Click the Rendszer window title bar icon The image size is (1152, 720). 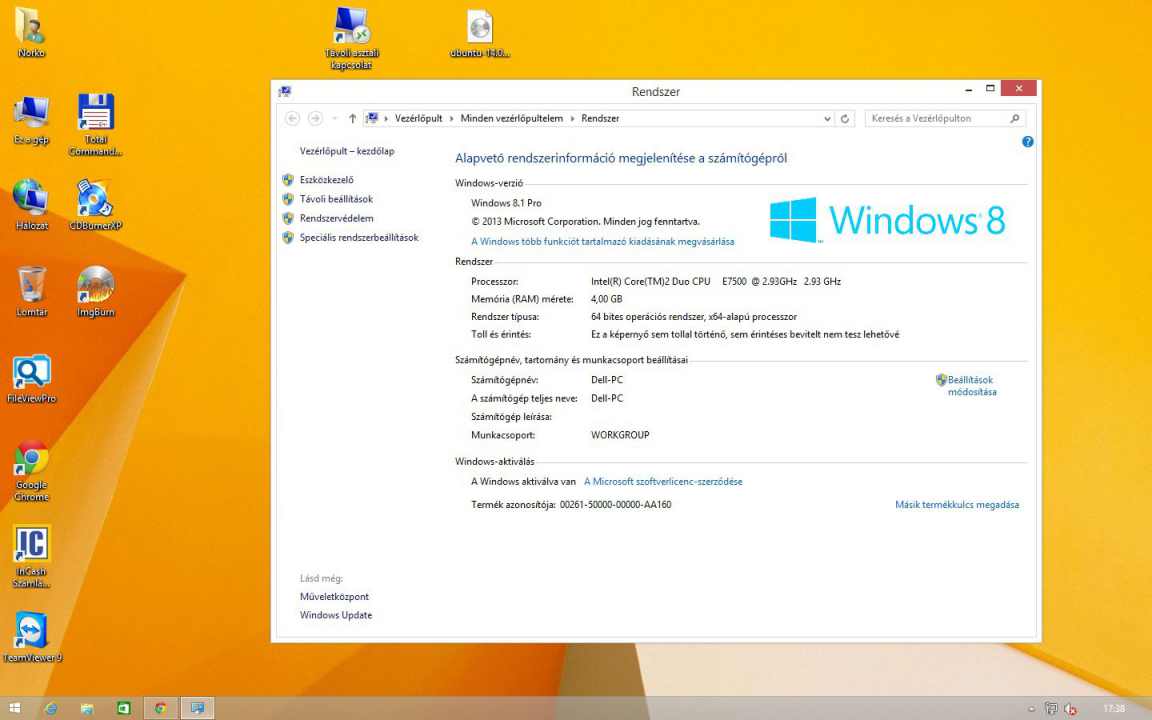click(285, 91)
